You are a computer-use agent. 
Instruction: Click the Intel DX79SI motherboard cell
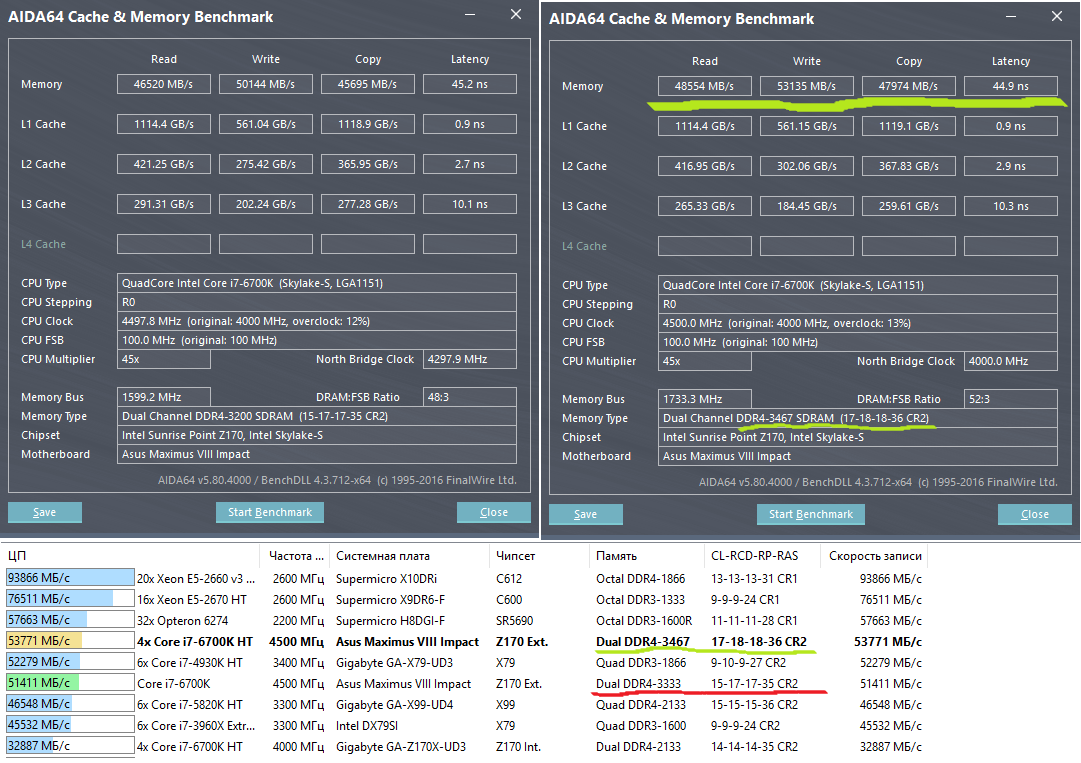coord(367,726)
